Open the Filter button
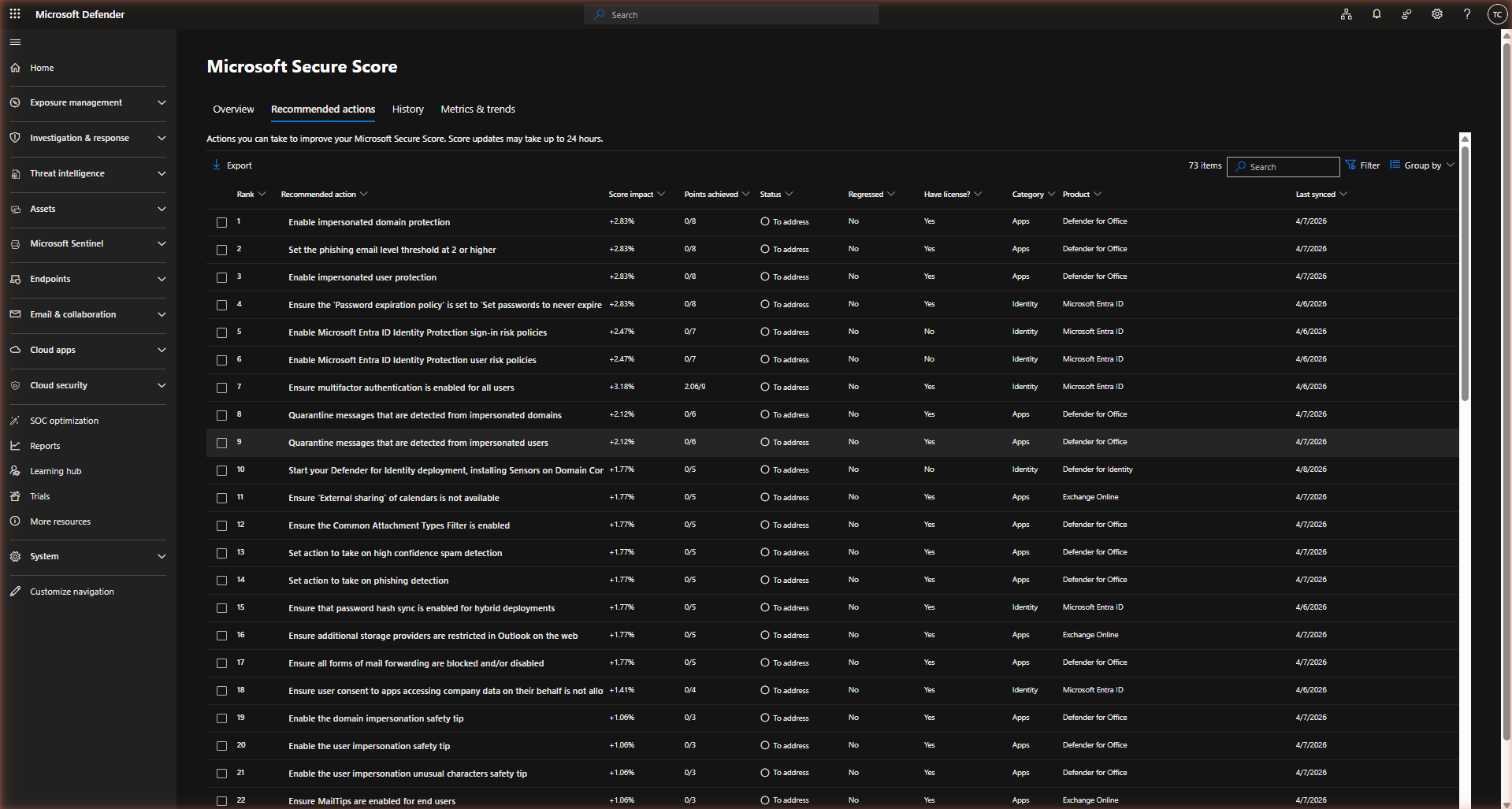The height and width of the screenshot is (809, 1512). (x=1362, y=165)
